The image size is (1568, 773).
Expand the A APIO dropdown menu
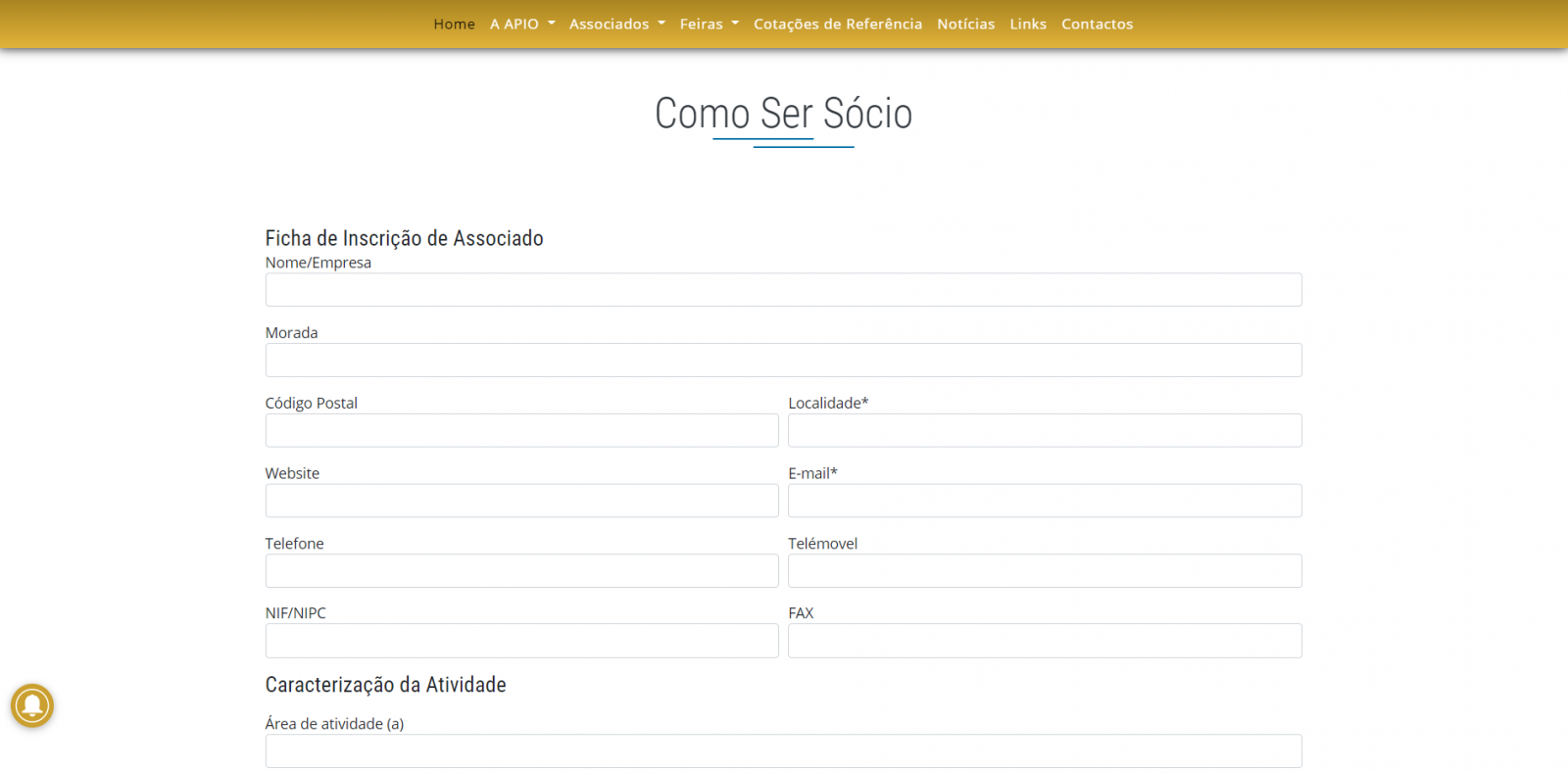[x=522, y=24]
